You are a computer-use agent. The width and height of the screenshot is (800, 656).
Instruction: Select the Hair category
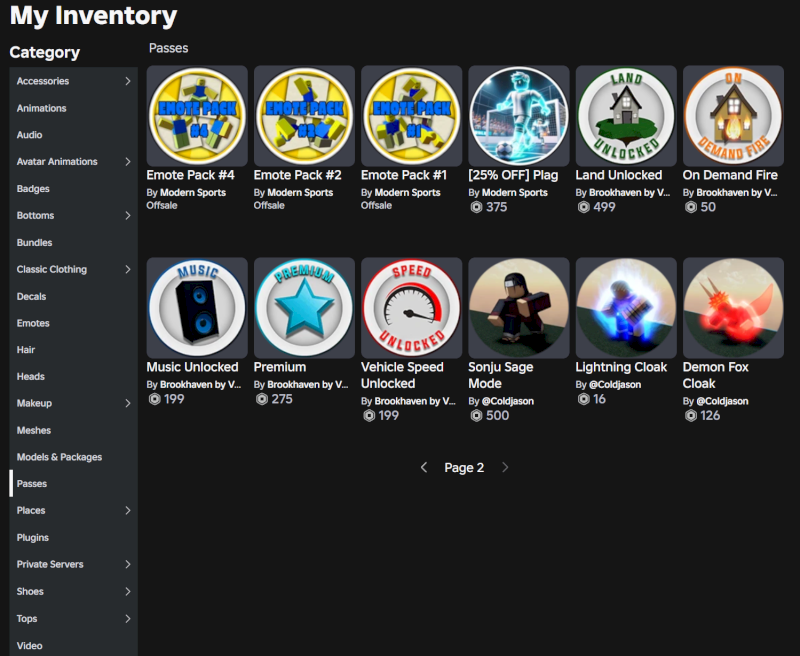point(73,350)
